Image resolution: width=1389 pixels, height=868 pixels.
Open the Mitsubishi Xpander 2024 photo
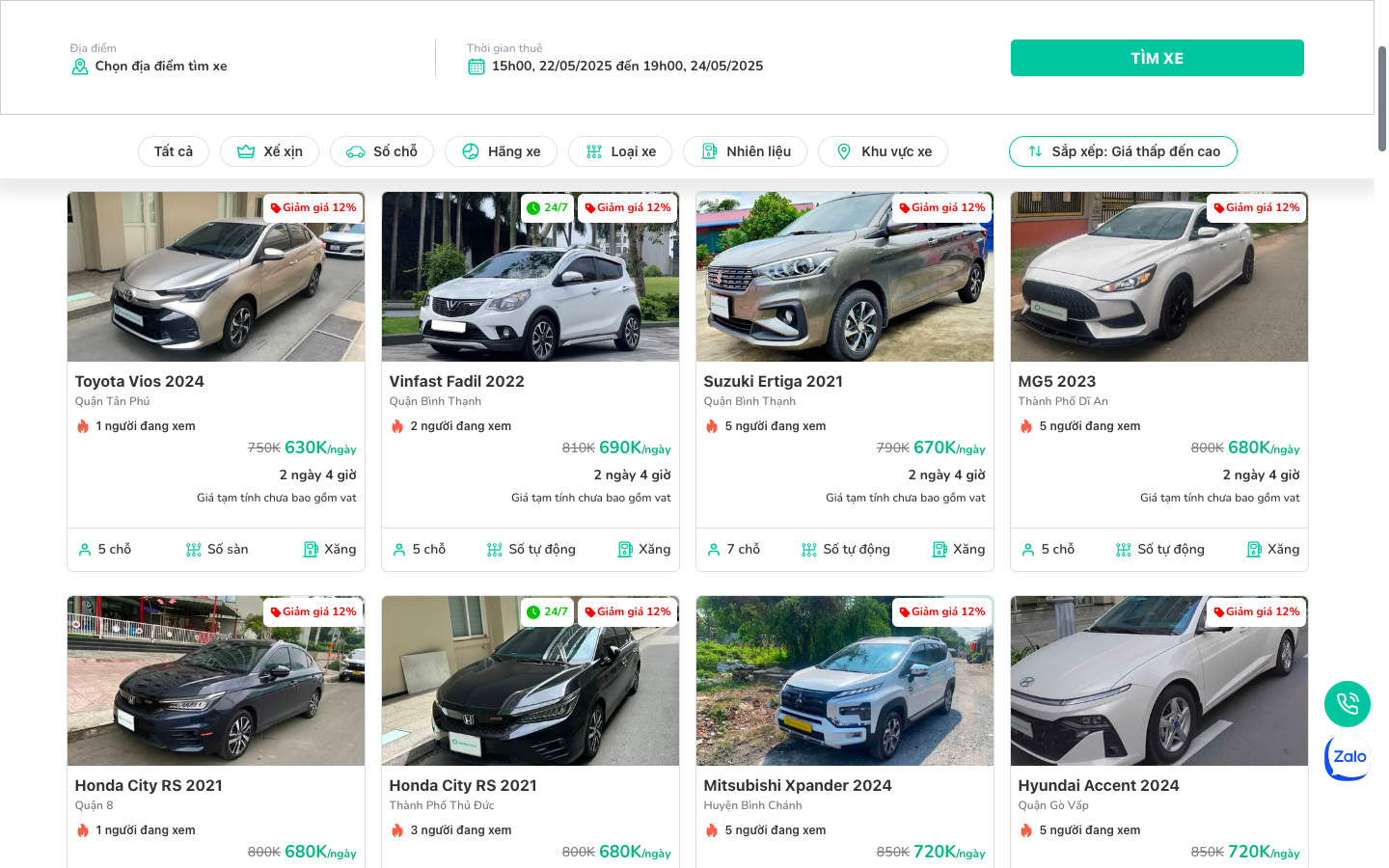tap(844, 681)
